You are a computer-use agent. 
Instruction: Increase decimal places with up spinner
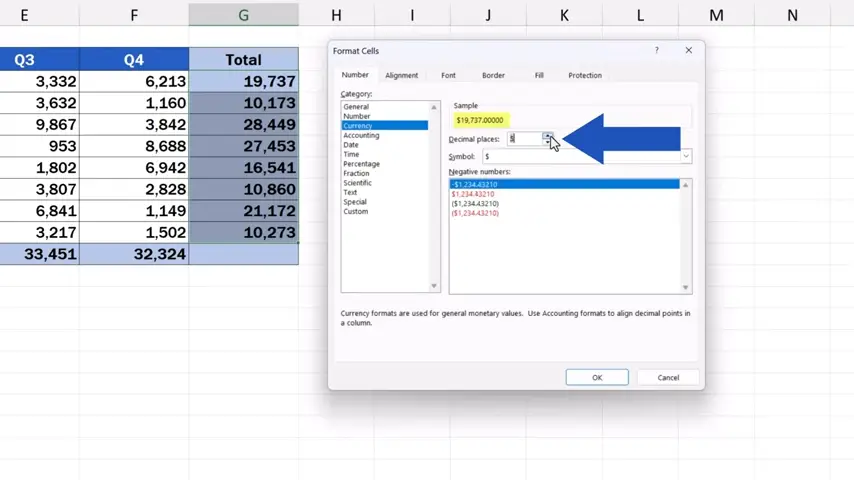pos(547,135)
